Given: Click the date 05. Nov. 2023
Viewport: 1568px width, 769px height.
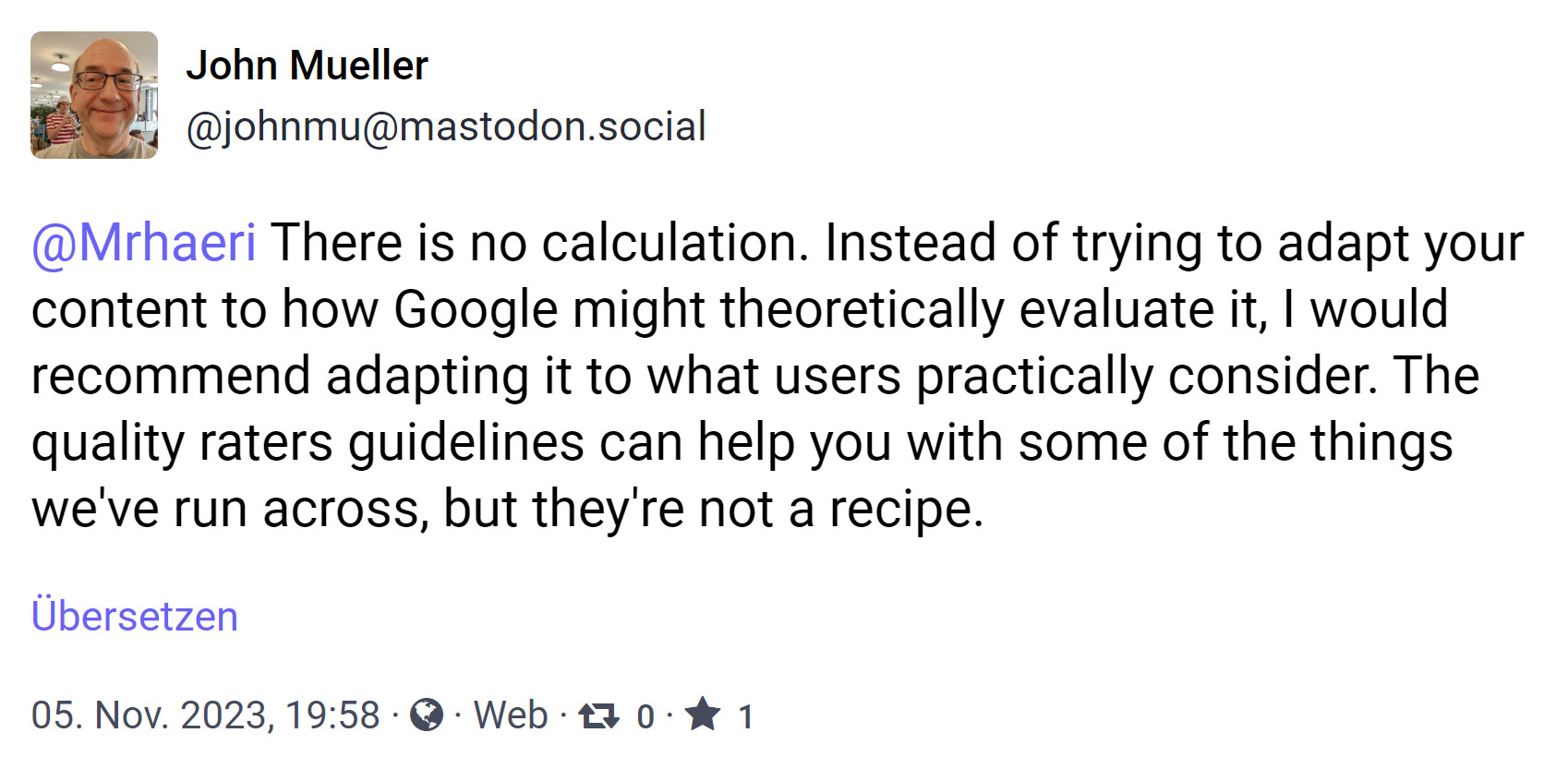Looking at the screenshot, I should (152, 715).
